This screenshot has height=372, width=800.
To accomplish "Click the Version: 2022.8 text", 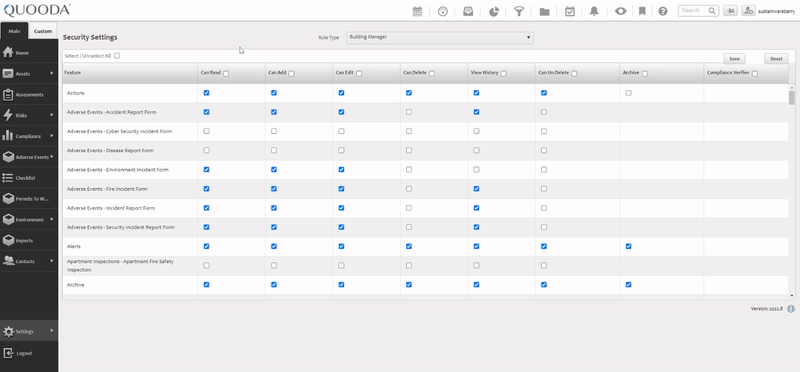I will [767, 309].
